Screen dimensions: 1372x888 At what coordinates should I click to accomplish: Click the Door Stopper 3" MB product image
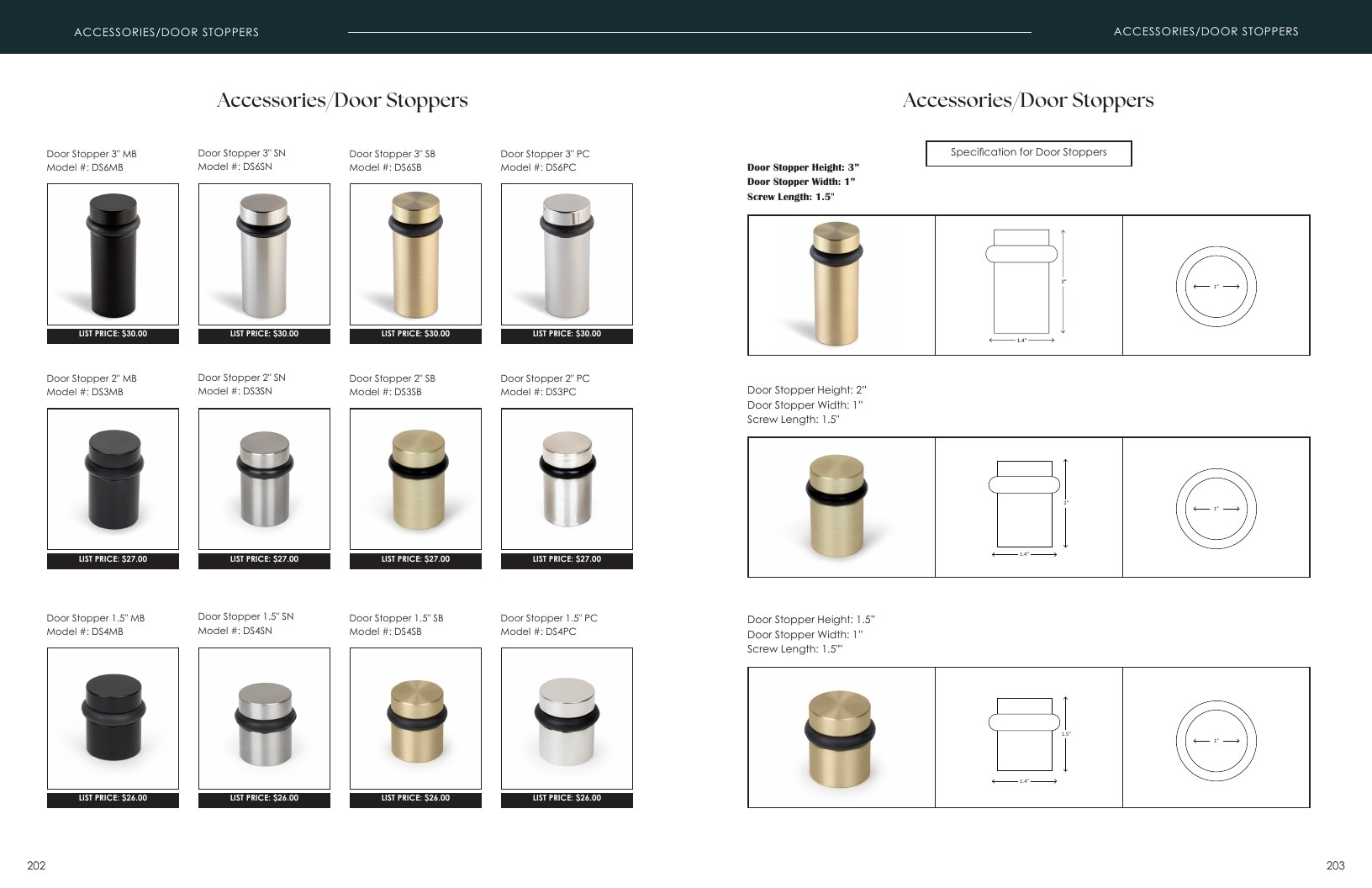point(113,254)
